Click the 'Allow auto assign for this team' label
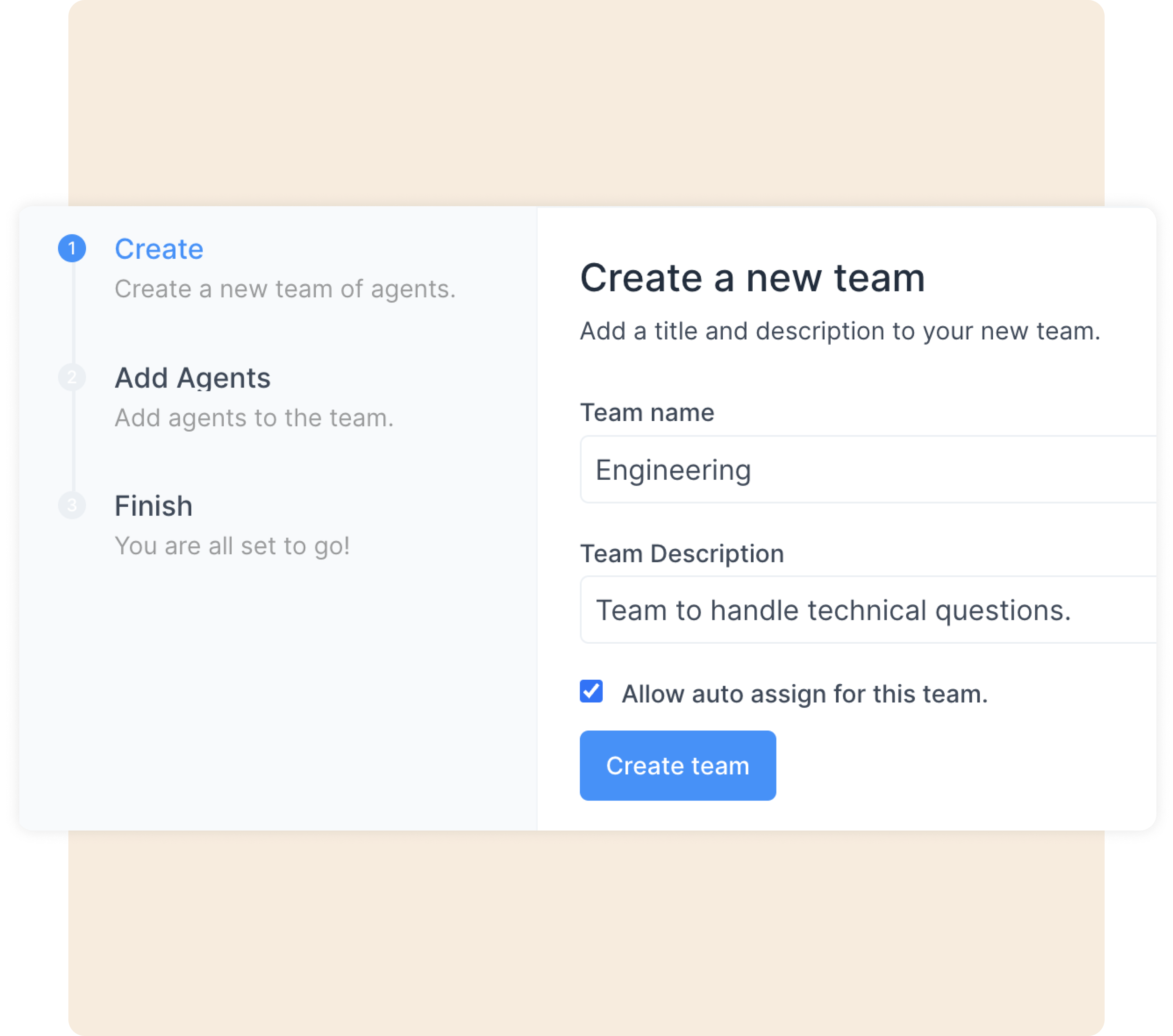Image resolution: width=1173 pixels, height=1036 pixels. (804, 694)
